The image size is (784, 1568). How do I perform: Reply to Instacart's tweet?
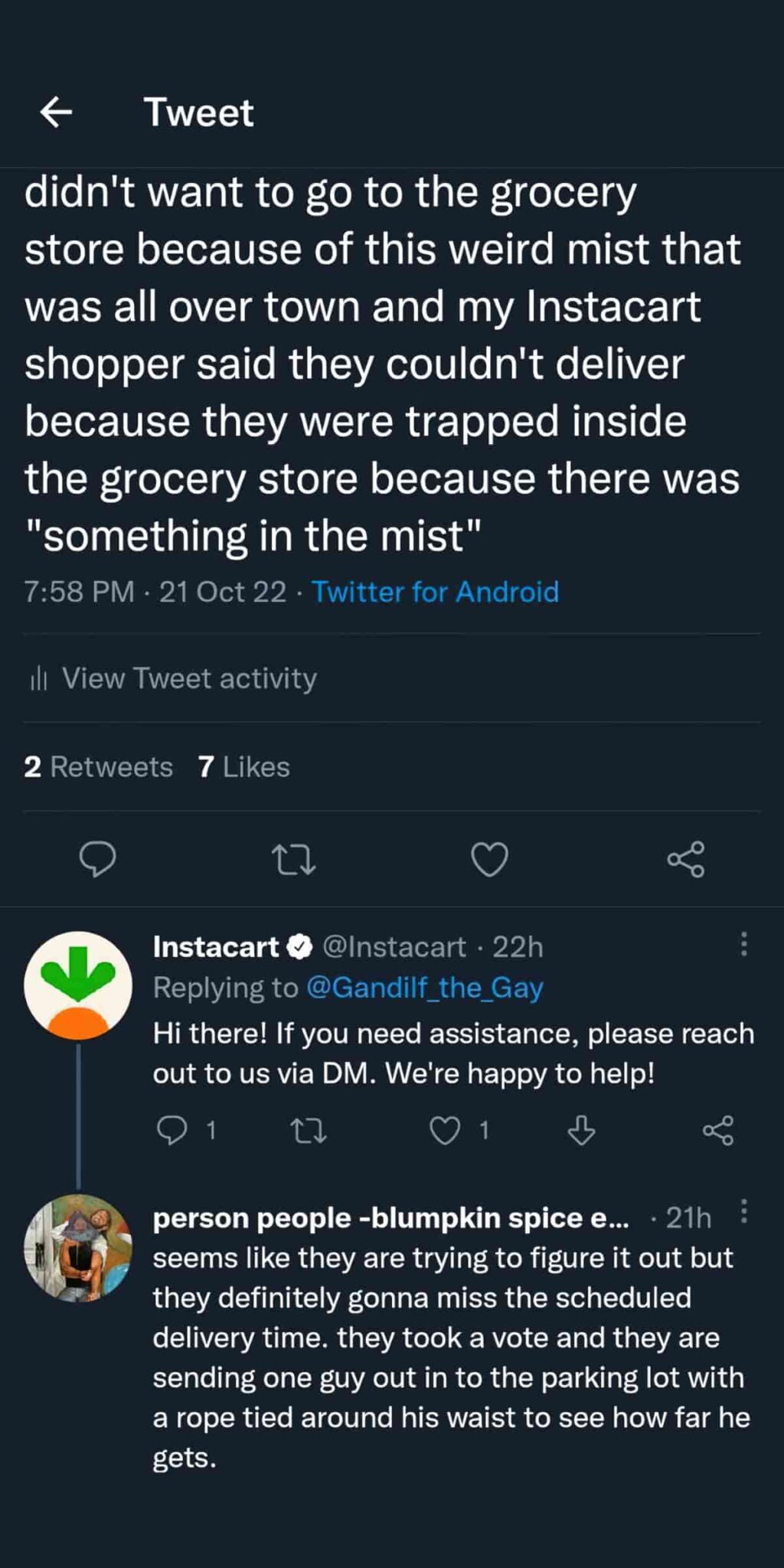point(171,1130)
